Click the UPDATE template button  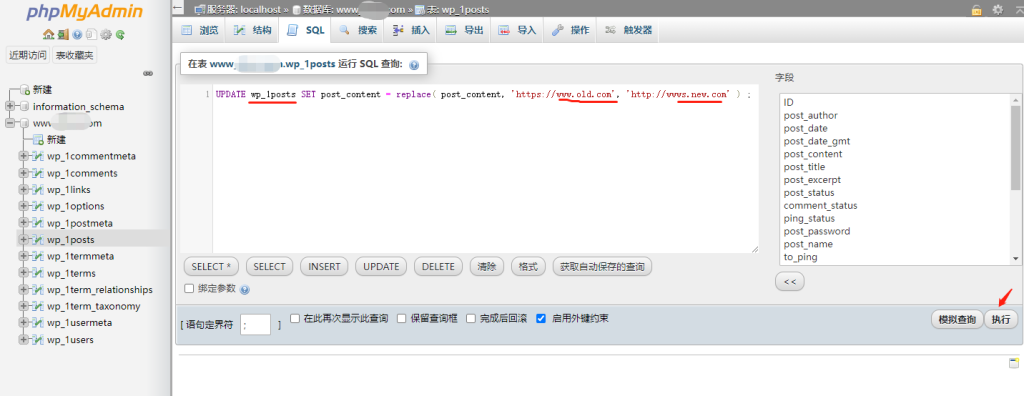(381, 267)
